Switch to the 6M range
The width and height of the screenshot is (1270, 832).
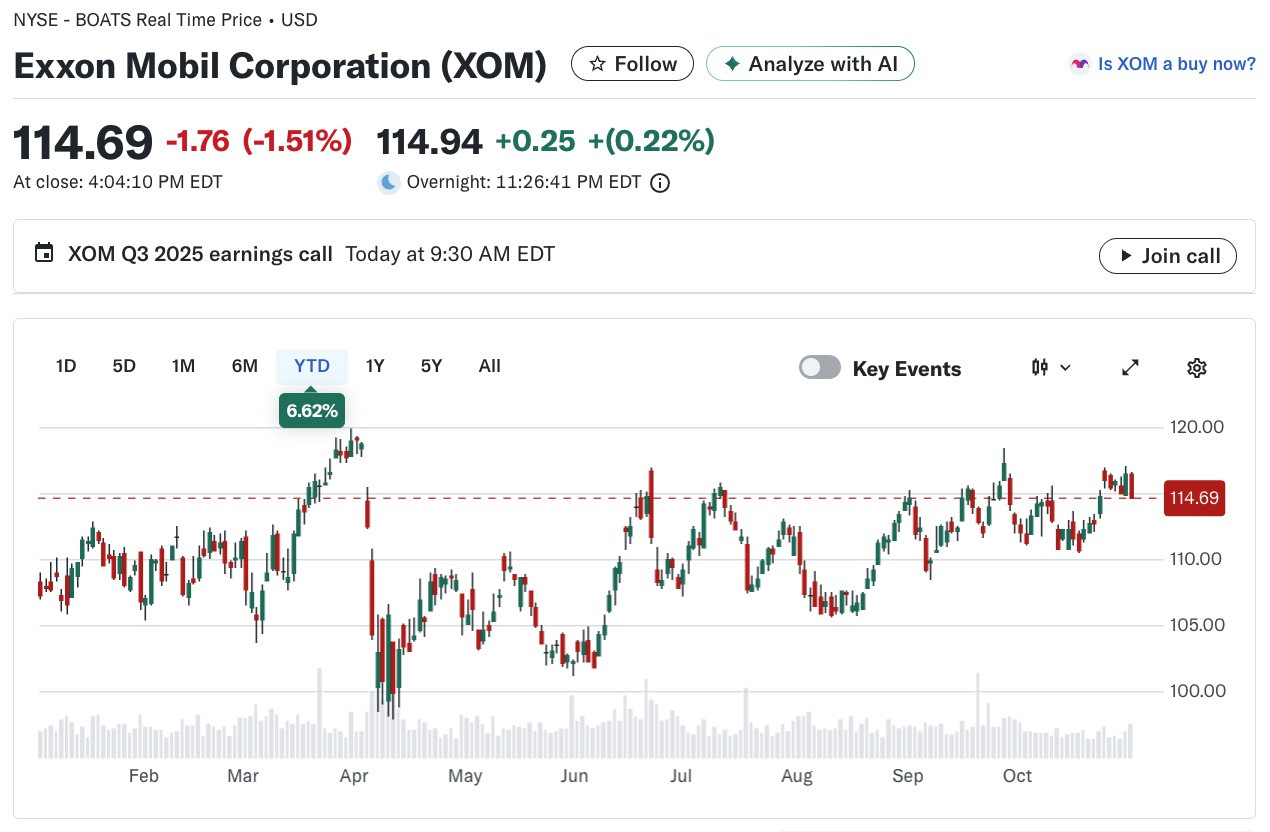(x=245, y=366)
